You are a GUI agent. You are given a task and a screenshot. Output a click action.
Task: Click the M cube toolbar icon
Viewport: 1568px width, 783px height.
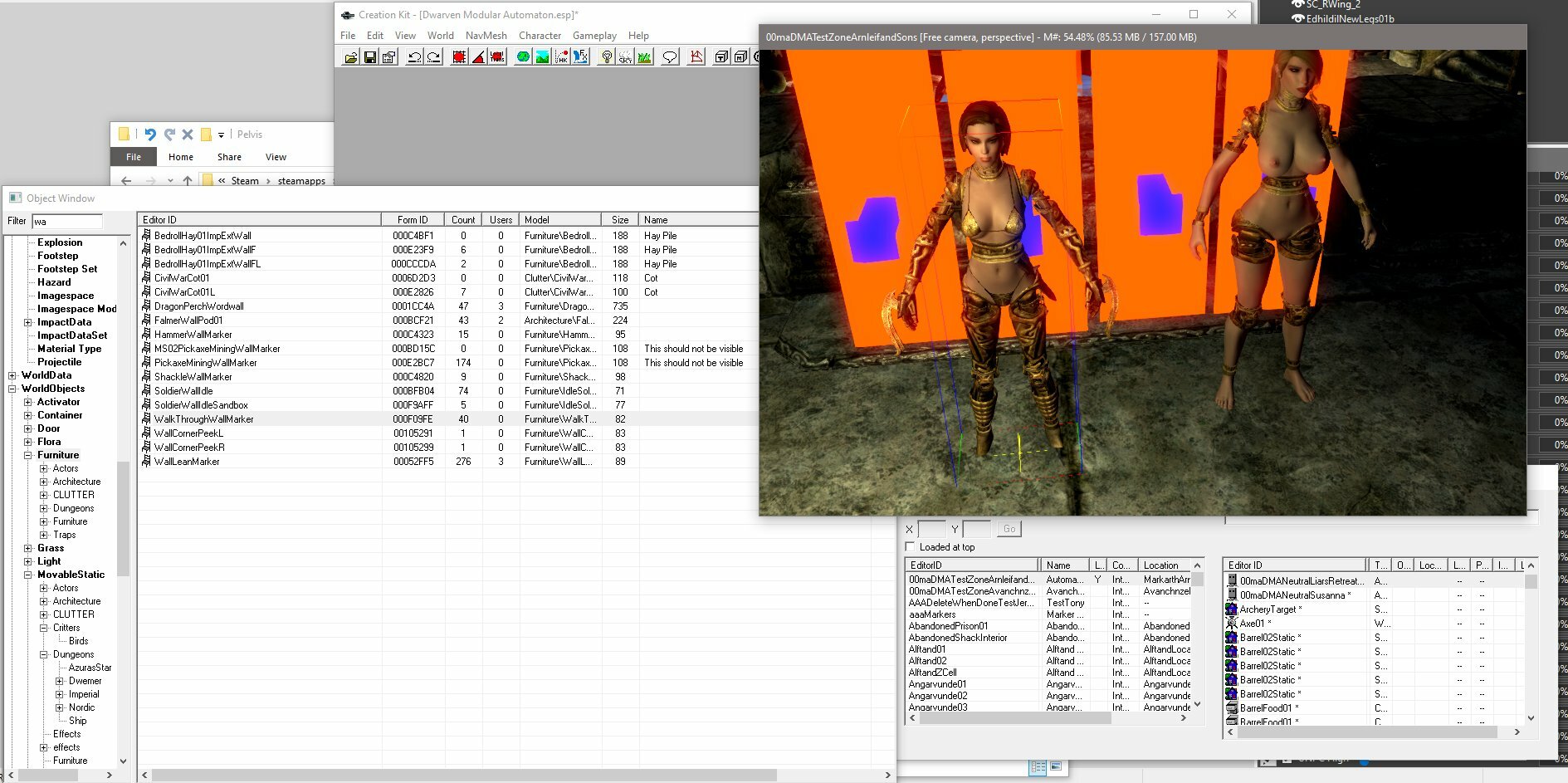point(740,56)
